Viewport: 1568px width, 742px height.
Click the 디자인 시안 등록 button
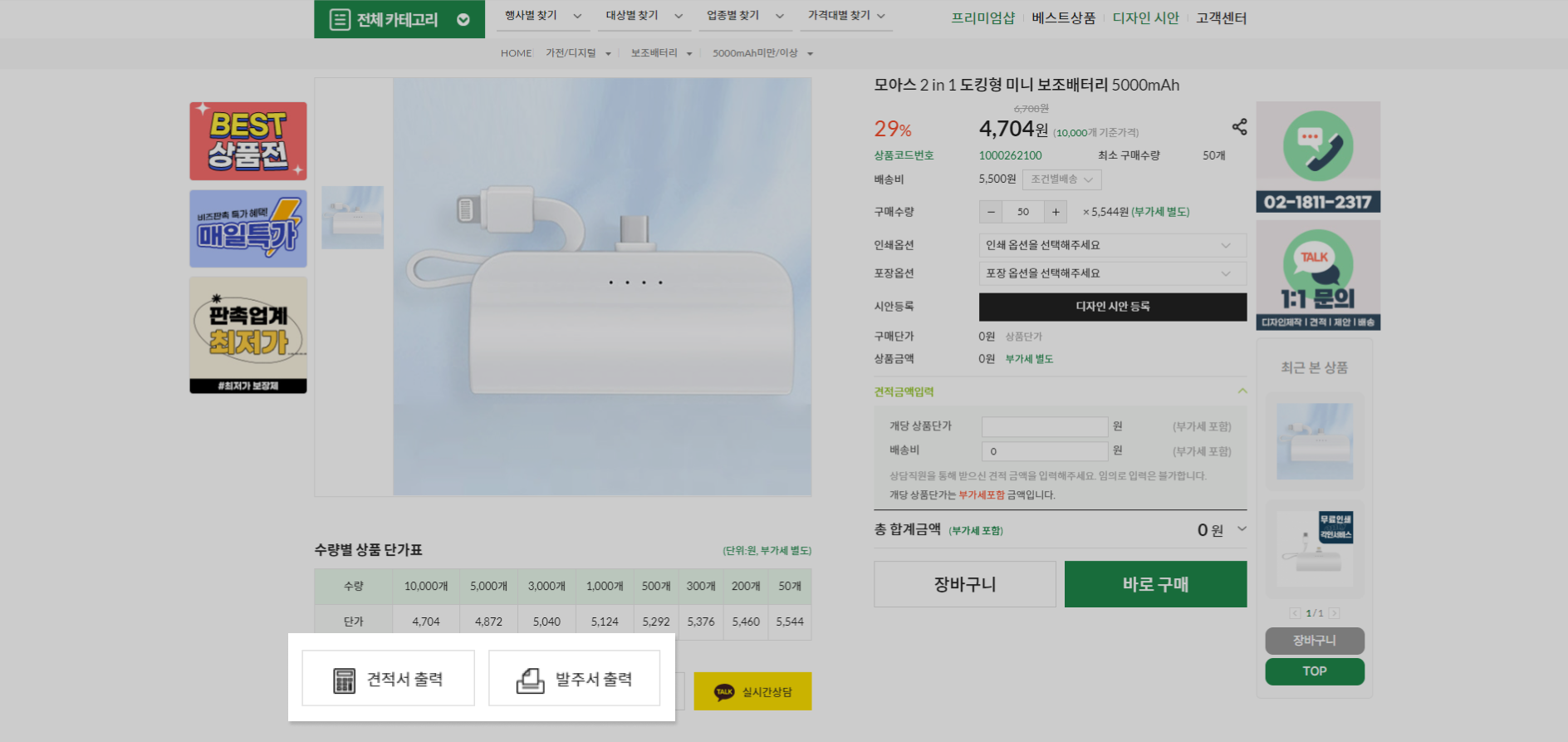1113,307
